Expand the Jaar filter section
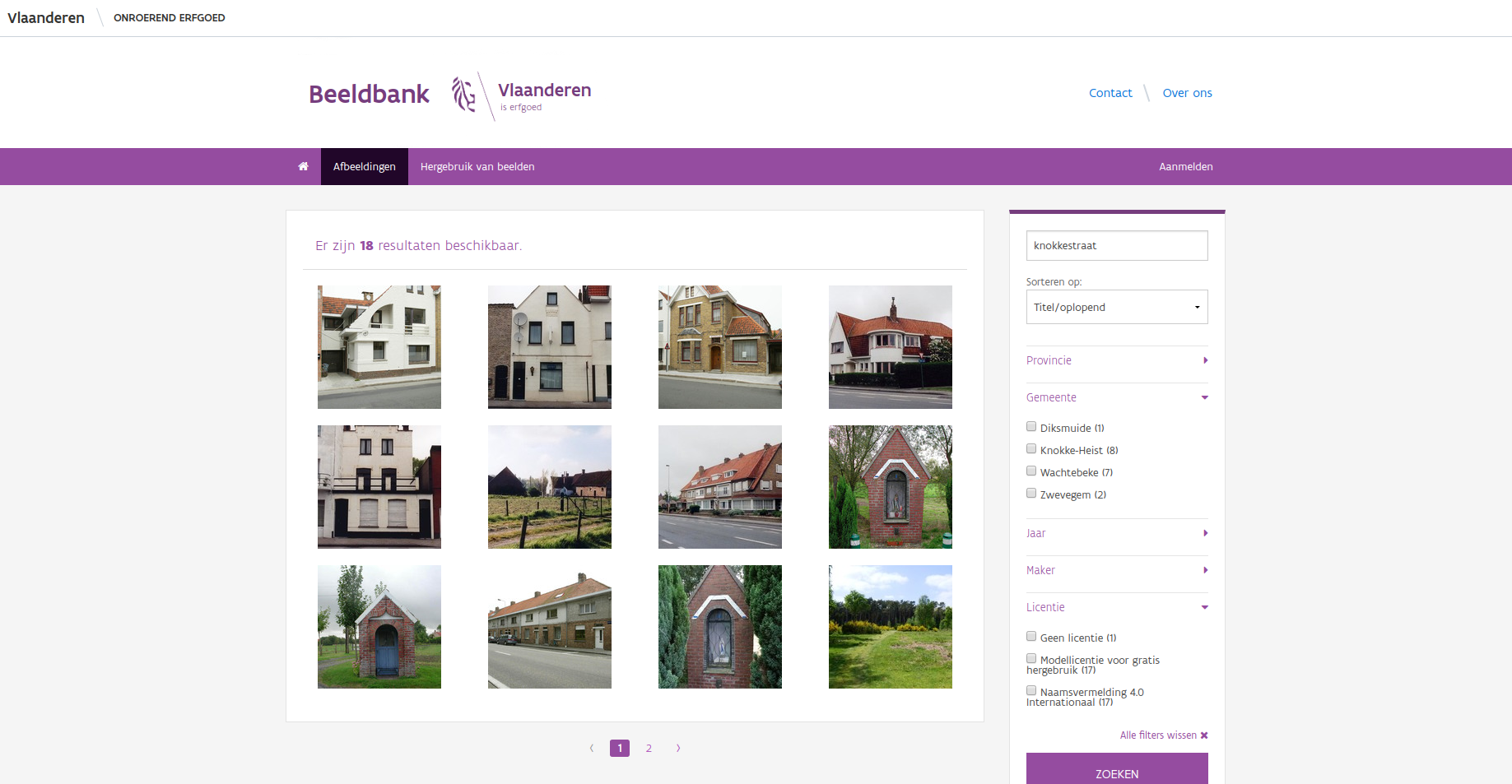Image resolution: width=1512 pixels, height=784 pixels. pos(1117,533)
